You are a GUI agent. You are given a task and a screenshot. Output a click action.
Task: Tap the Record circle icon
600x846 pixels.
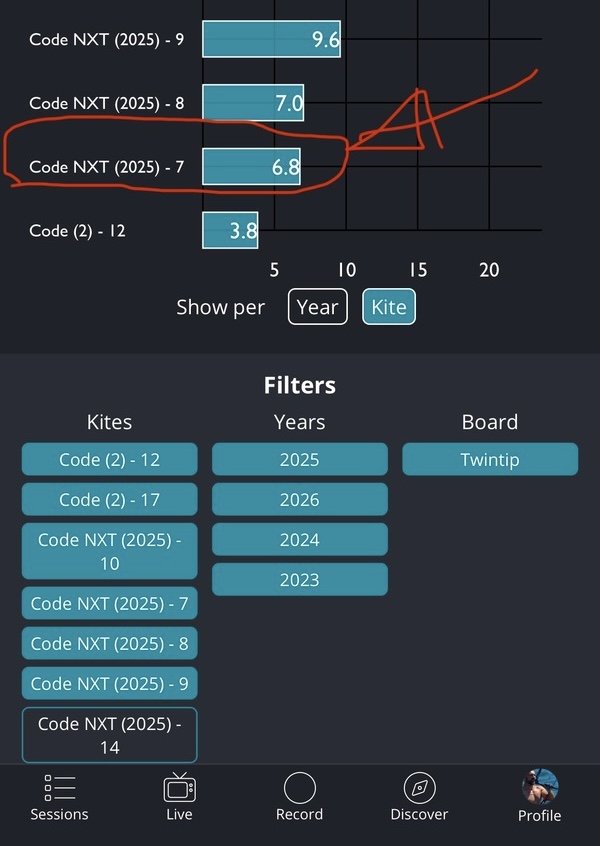[x=299, y=788]
